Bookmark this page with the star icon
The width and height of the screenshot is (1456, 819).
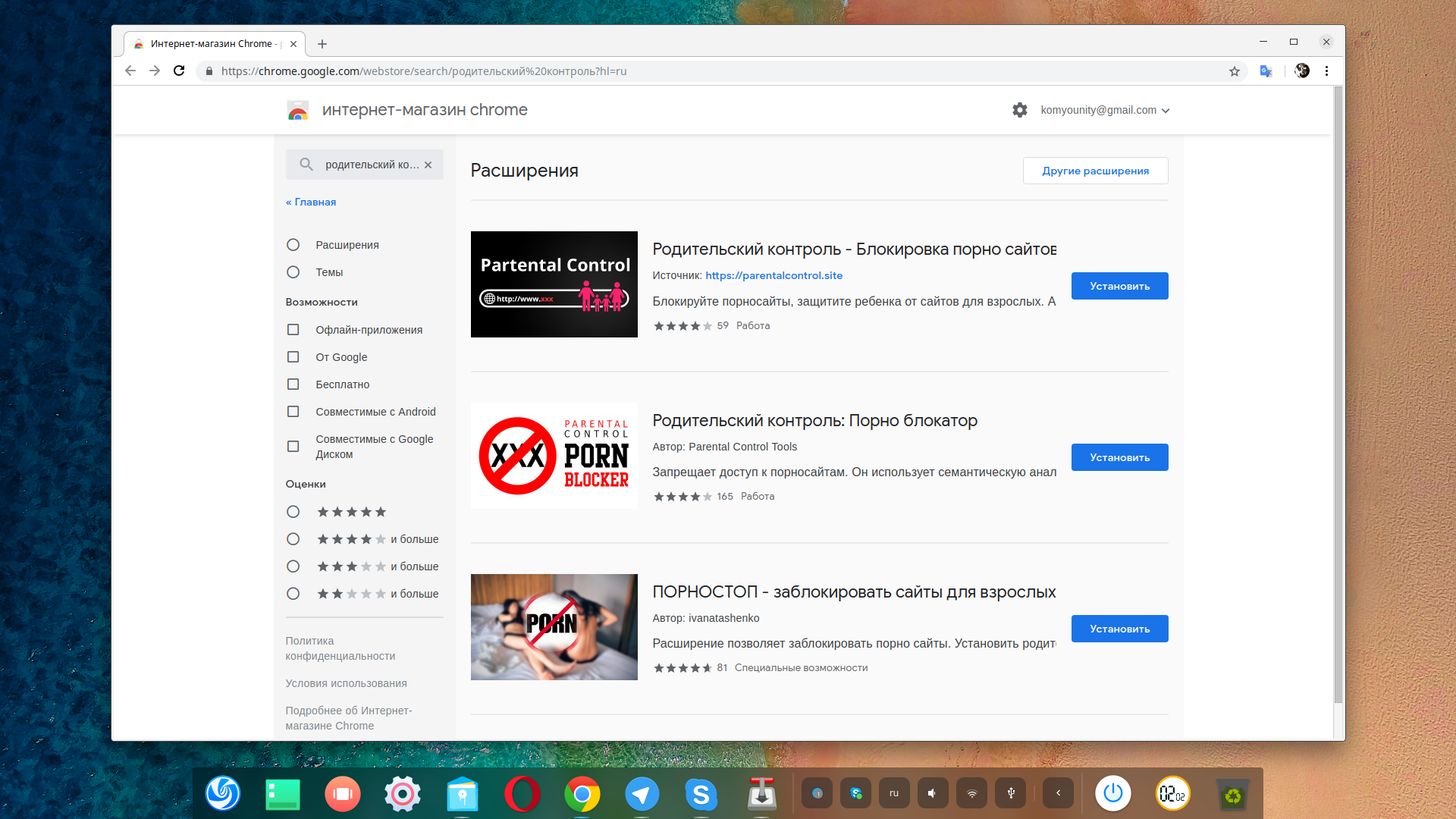pyautogui.click(x=1235, y=71)
